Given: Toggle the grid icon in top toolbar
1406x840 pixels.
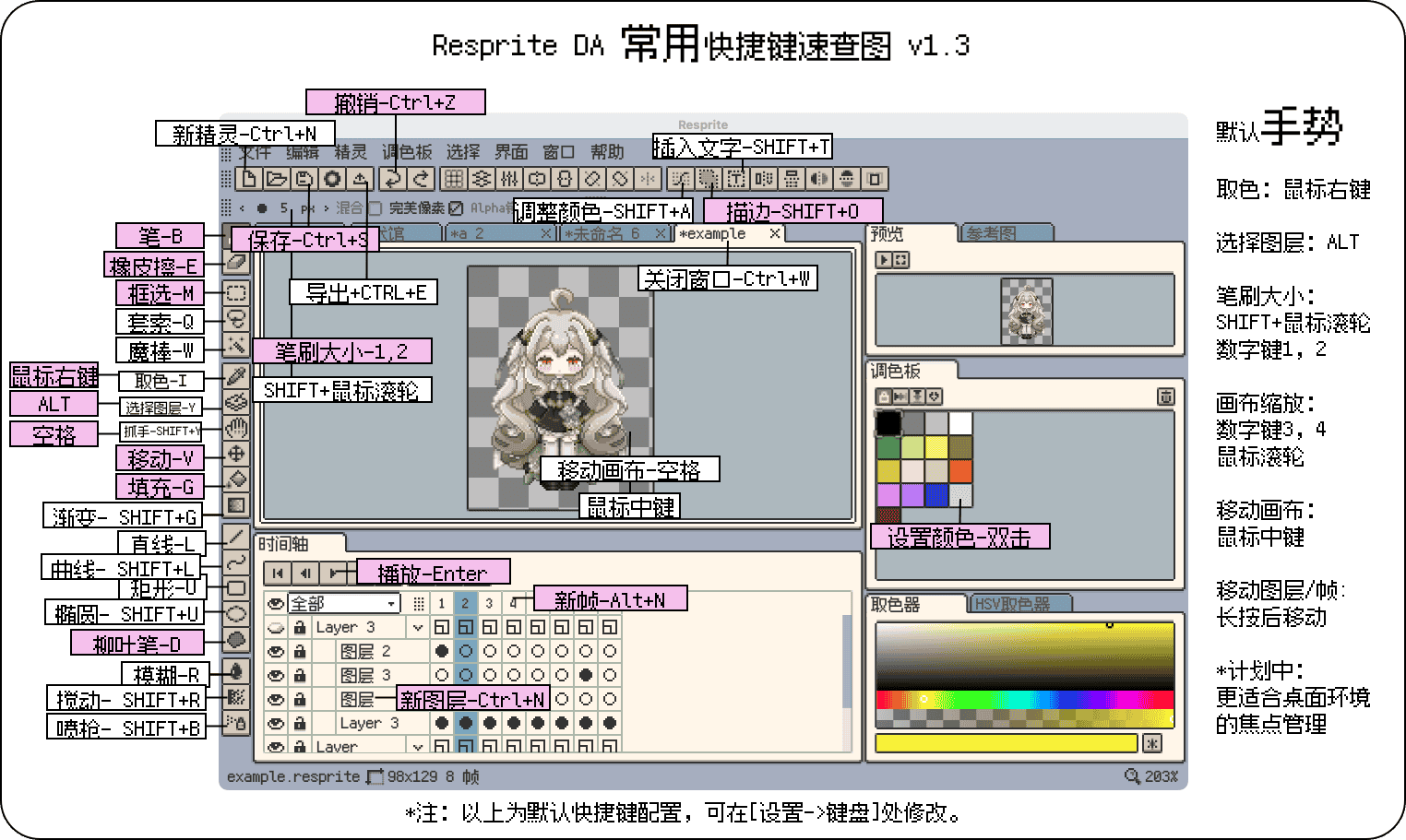Looking at the screenshot, I should (453, 179).
